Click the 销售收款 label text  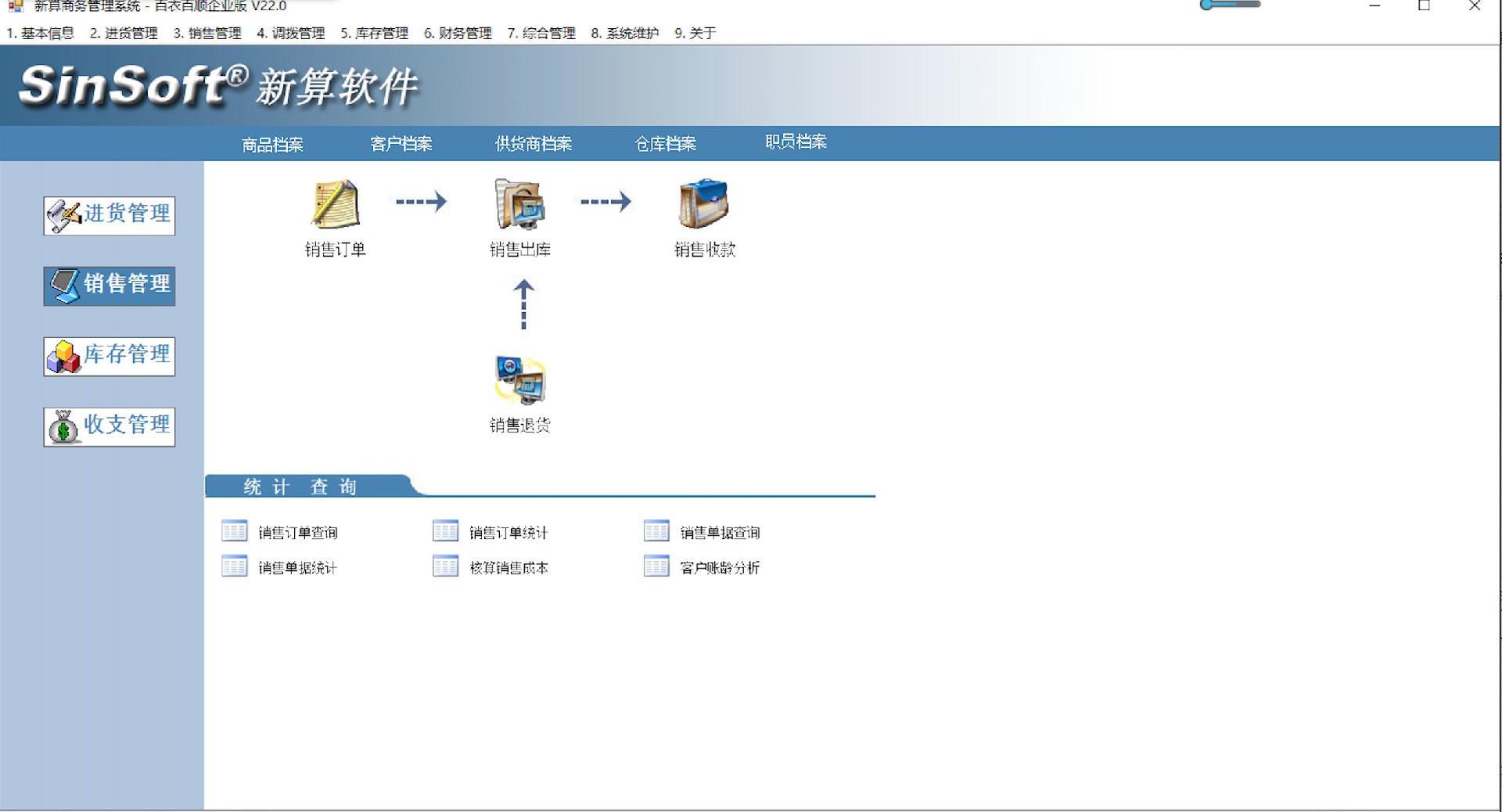coord(705,250)
